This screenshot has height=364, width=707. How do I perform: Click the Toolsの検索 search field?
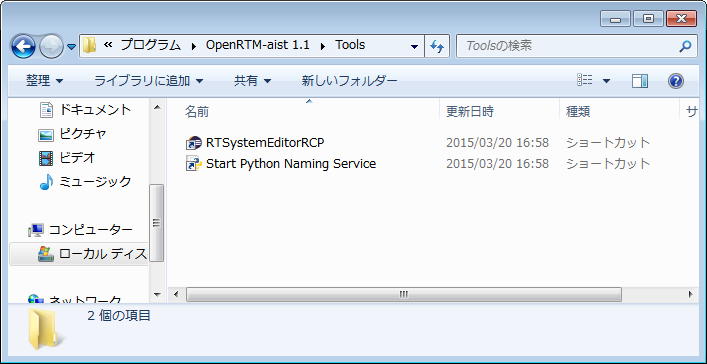click(x=567, y=46)
